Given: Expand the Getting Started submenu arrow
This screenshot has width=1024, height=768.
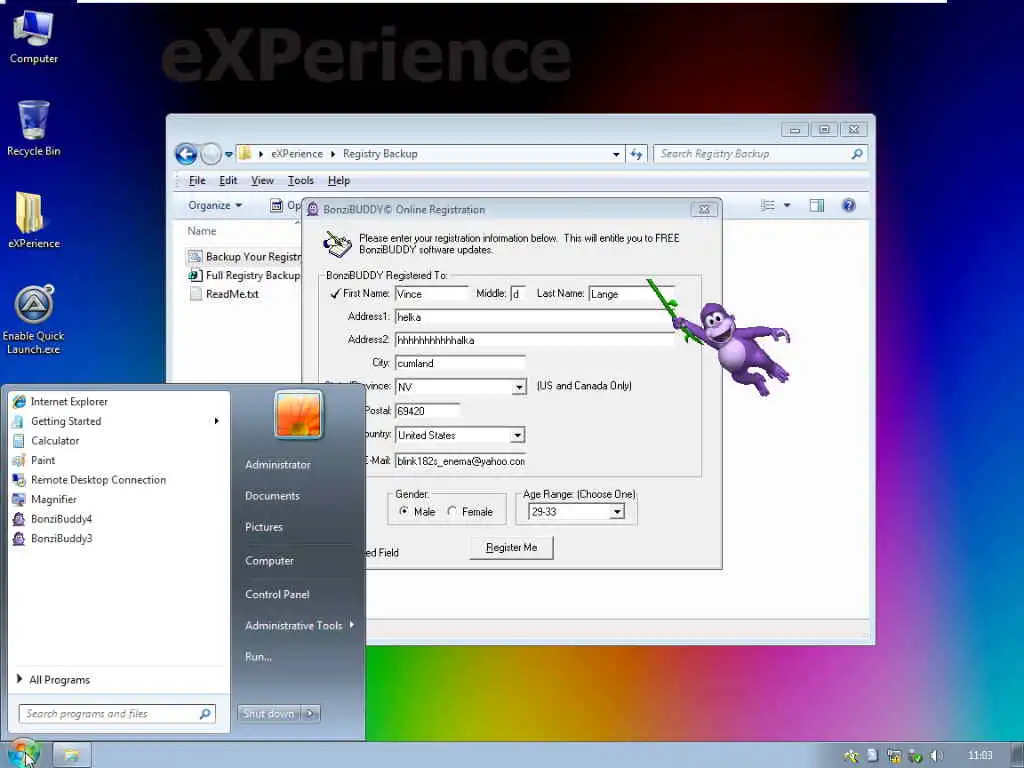Looking at the screenshot, I should point(216,421).
